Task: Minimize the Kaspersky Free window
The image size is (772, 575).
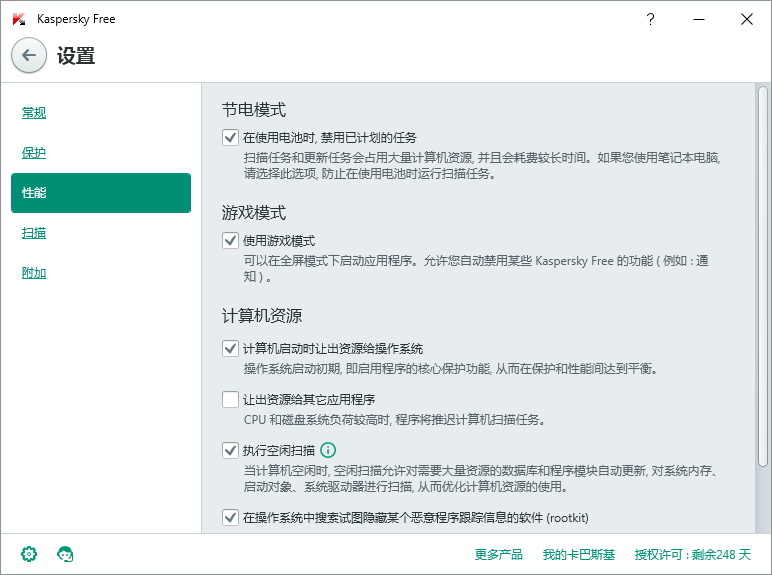Action: [x=699, y=19]
